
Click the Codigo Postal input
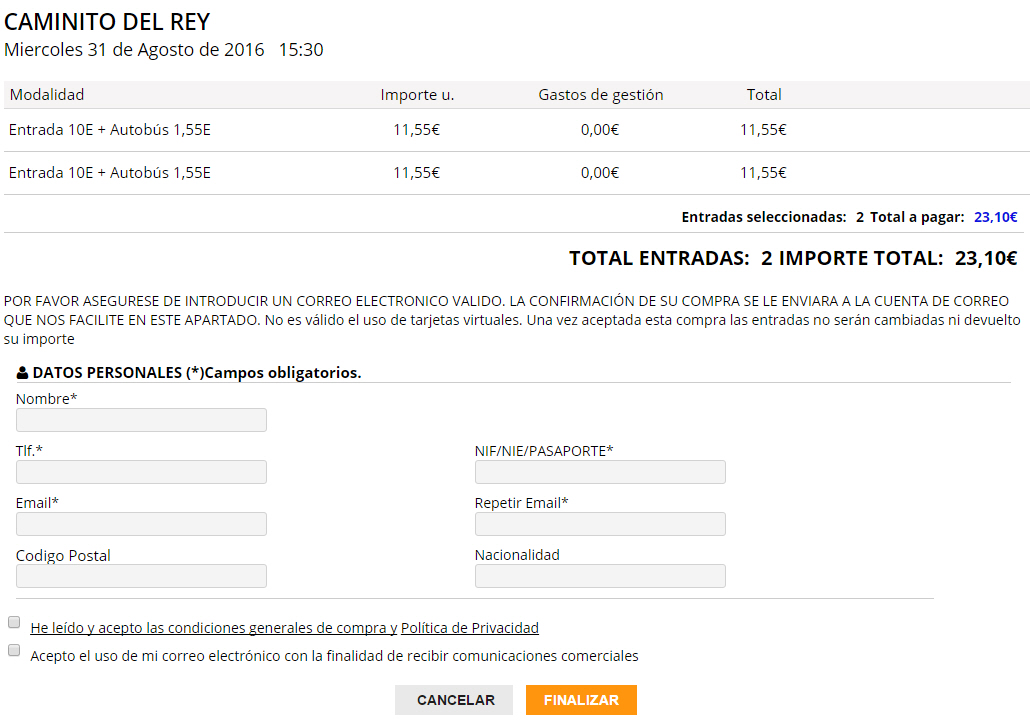point(141,576)
